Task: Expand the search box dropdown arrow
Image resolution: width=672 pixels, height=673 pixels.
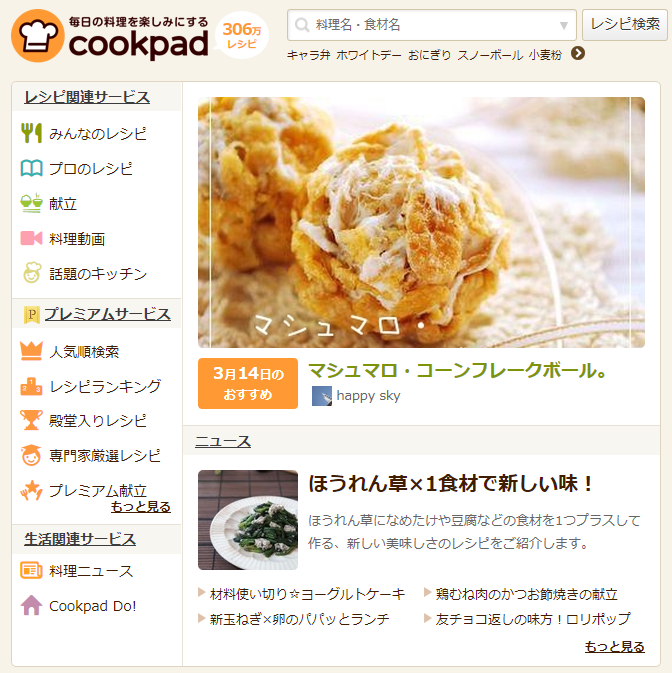Action: click(x=564, y=25)
